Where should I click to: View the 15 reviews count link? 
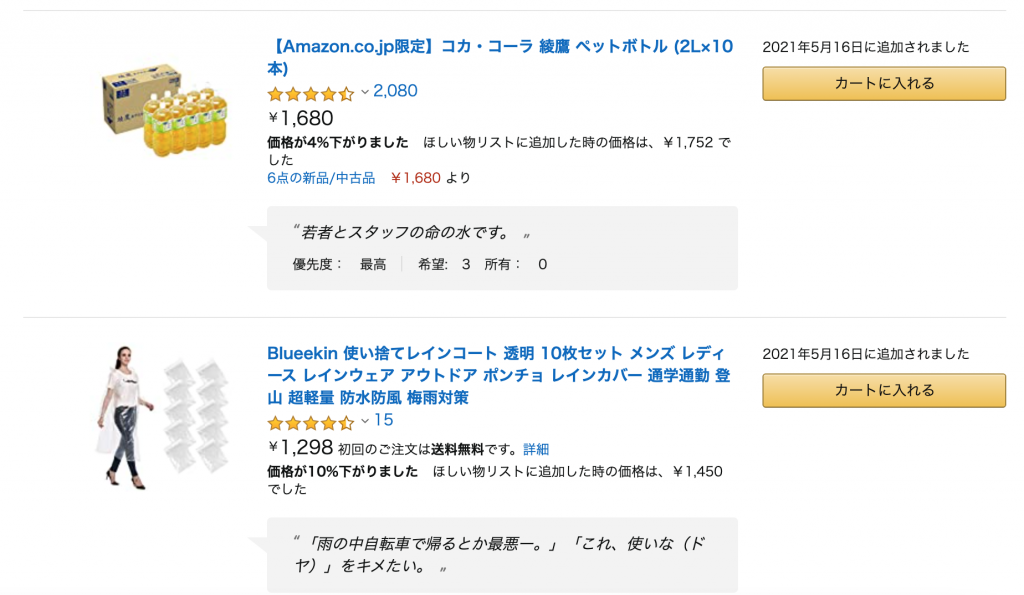(x=383, y=420)
